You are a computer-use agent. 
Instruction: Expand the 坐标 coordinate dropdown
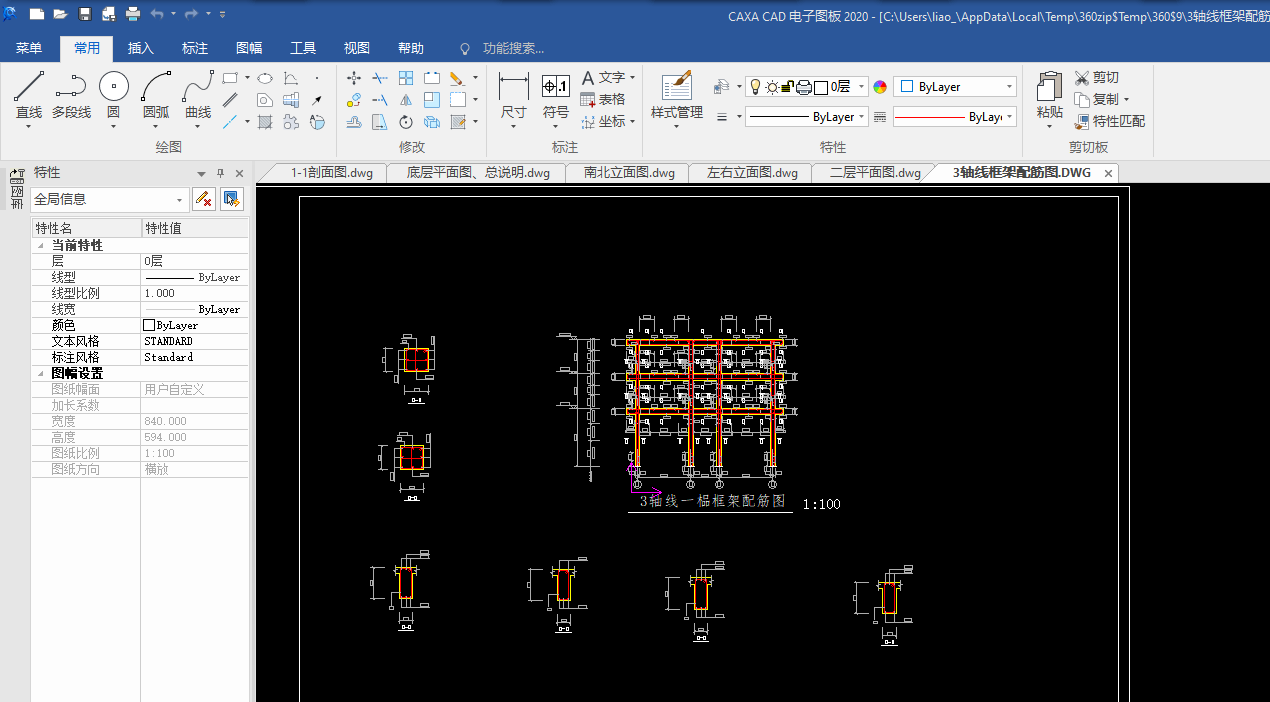(x=633, y=121)
